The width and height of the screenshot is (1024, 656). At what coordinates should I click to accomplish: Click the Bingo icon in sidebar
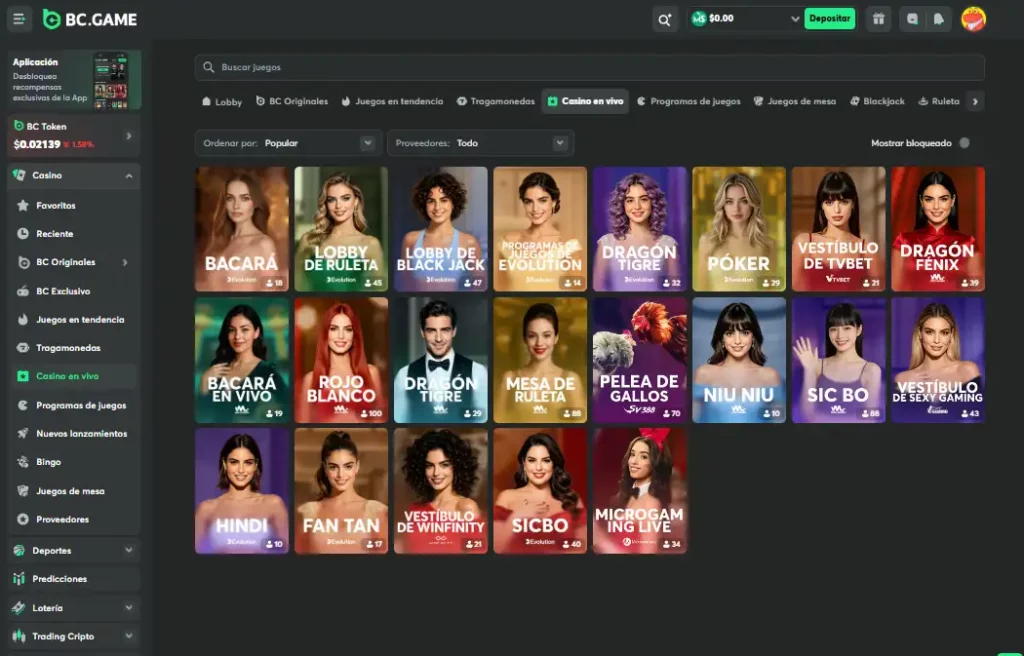point(23,462)
